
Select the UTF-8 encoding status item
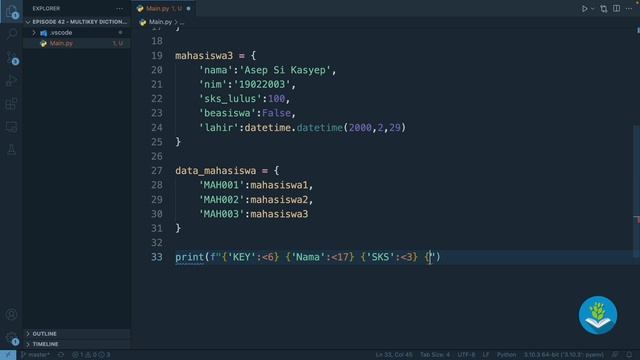click(x=466, y=355)
